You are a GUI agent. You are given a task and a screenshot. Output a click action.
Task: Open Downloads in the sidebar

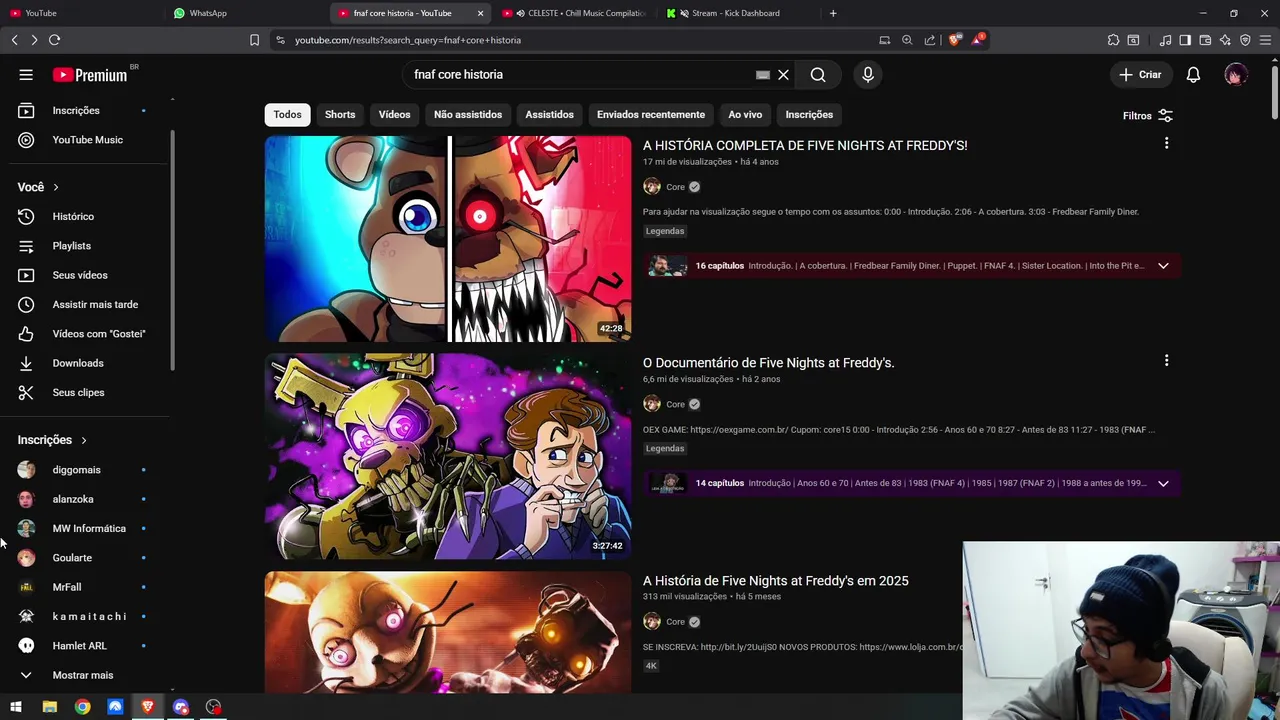tap(84, 363)
